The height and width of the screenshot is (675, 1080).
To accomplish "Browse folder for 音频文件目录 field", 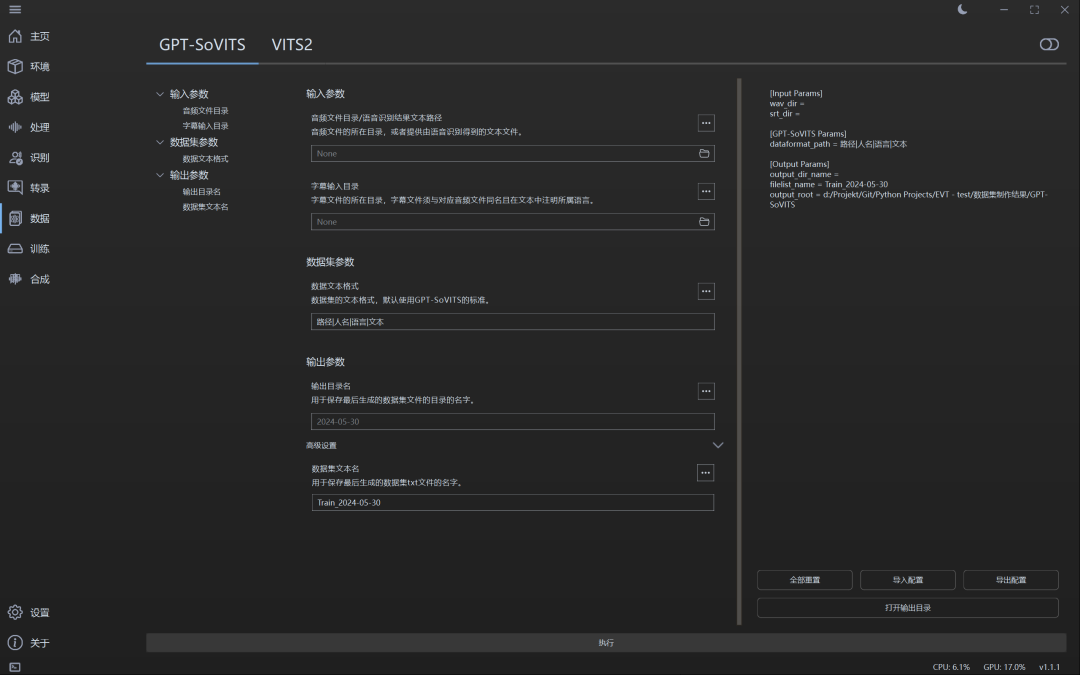I will [704, 154].
